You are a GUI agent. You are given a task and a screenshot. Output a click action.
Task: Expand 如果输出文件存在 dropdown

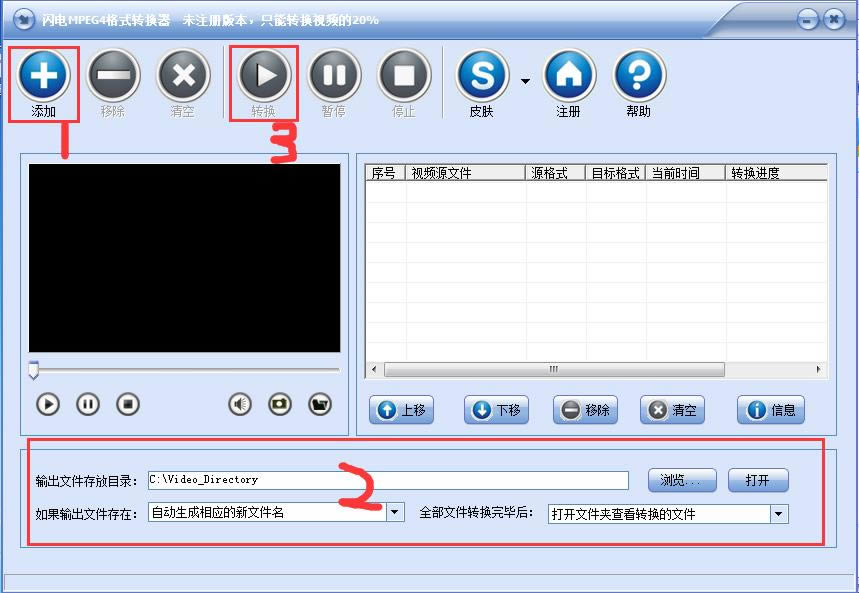[394, 513]
